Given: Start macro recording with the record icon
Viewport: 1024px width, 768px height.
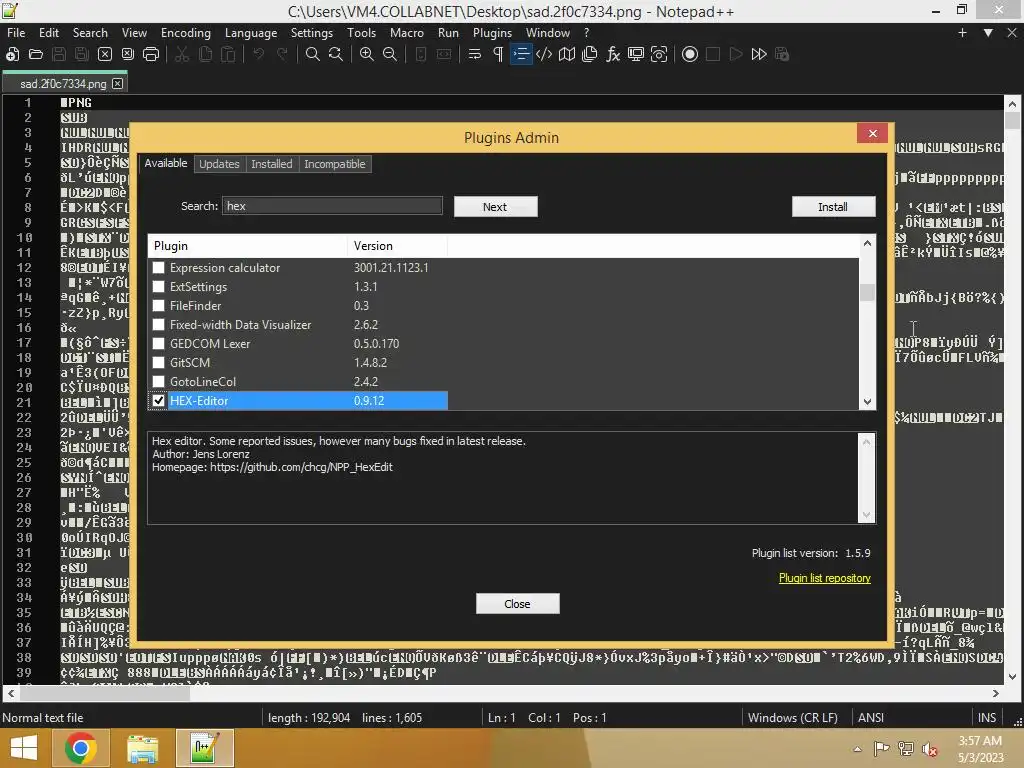Looking at the screenshot, I should (690, 54).
